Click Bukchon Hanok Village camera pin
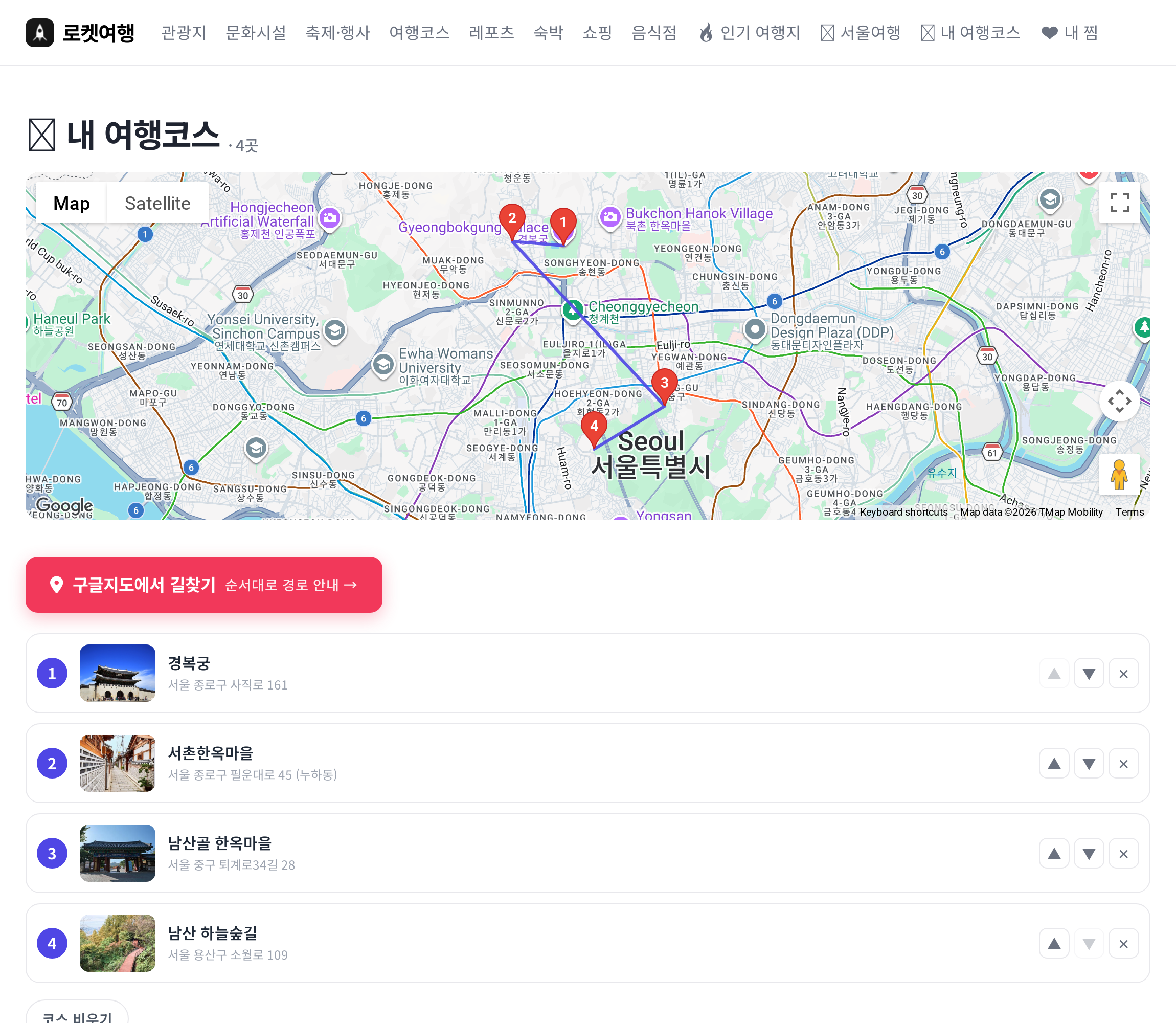The height and width of the screenshot is (1023, 1176). (610, 217)
